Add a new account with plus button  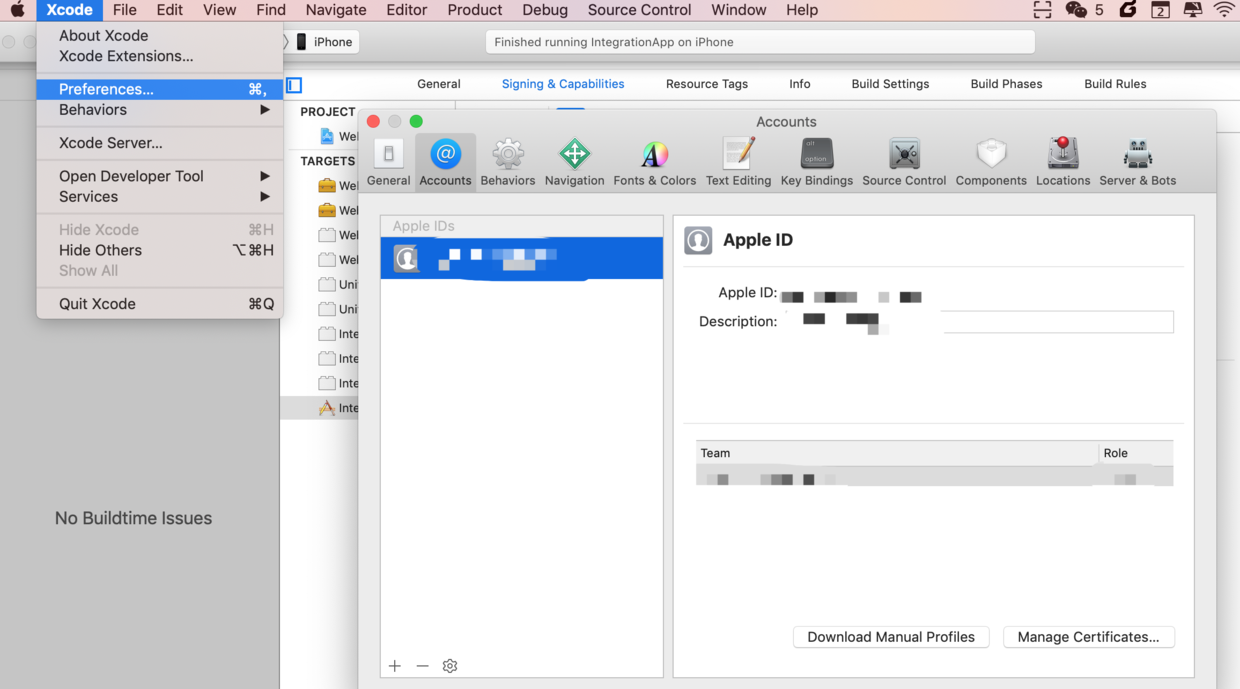coord(395,666)
